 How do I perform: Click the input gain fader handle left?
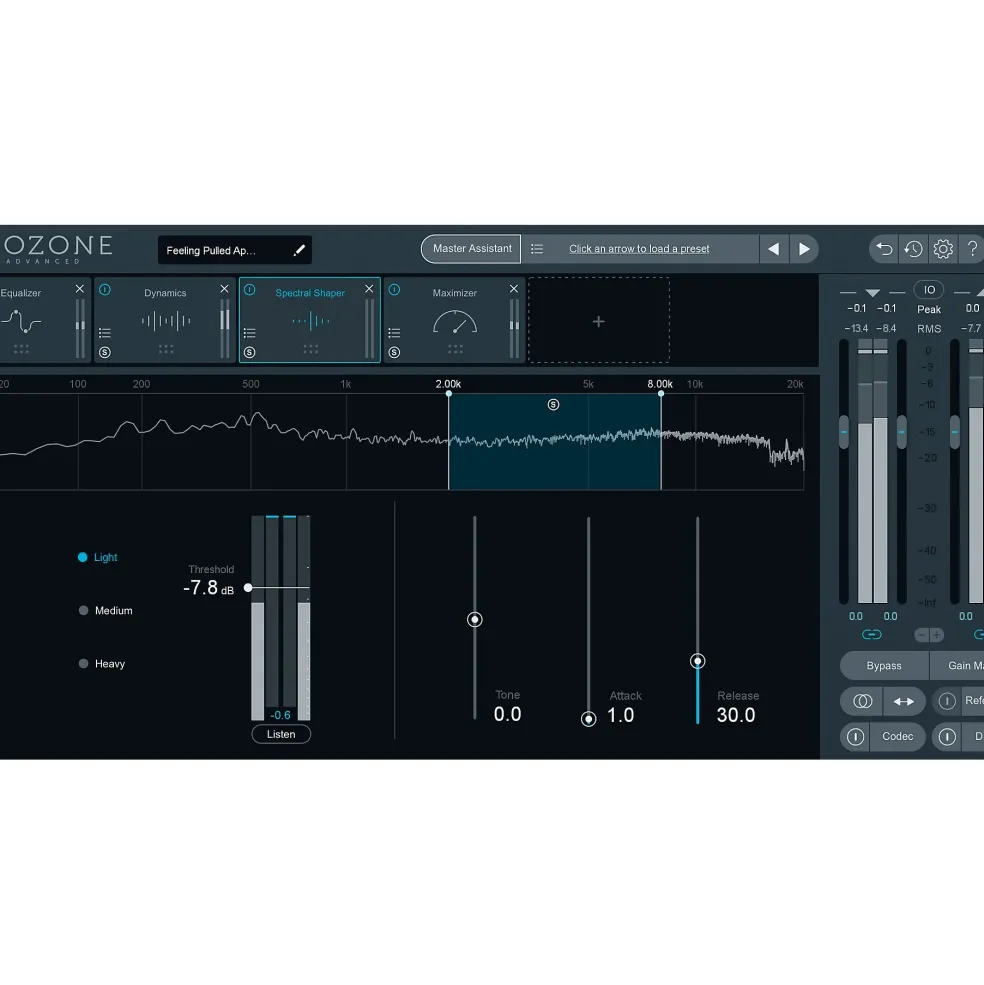pyautogui.click(x=843, y=432)
